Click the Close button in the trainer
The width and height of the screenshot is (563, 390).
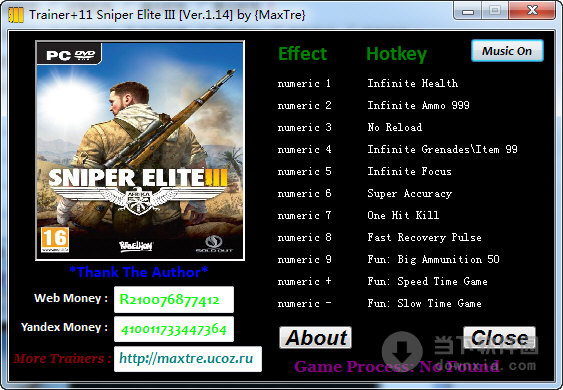click(499, 338)
